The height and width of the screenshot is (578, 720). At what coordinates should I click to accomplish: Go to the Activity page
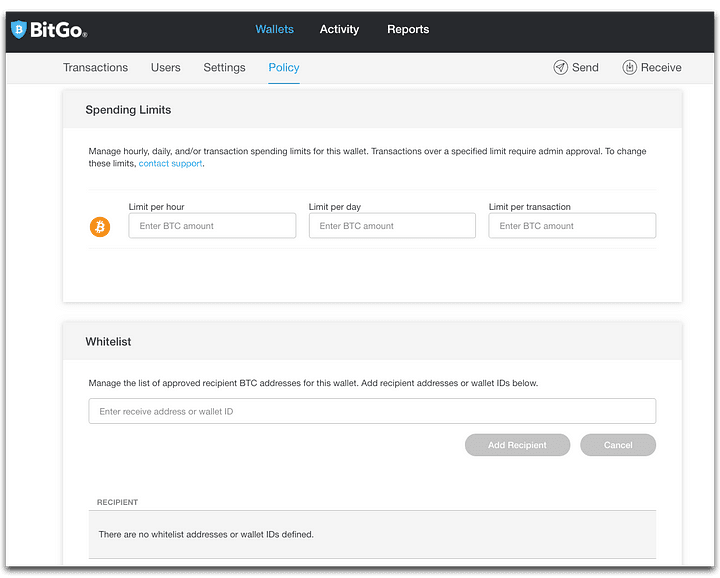(x=339, y=29)
